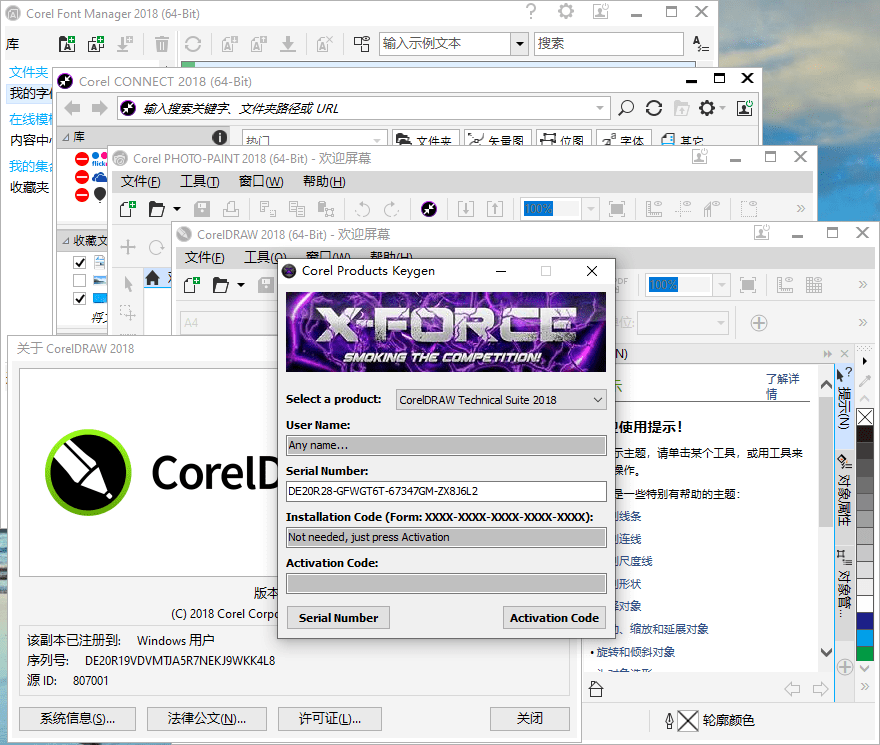The width and height of the screenshot is (880, 745).
Task: Check the empty second checkbox in CONNECT favorites
Action: click(80, 280)
